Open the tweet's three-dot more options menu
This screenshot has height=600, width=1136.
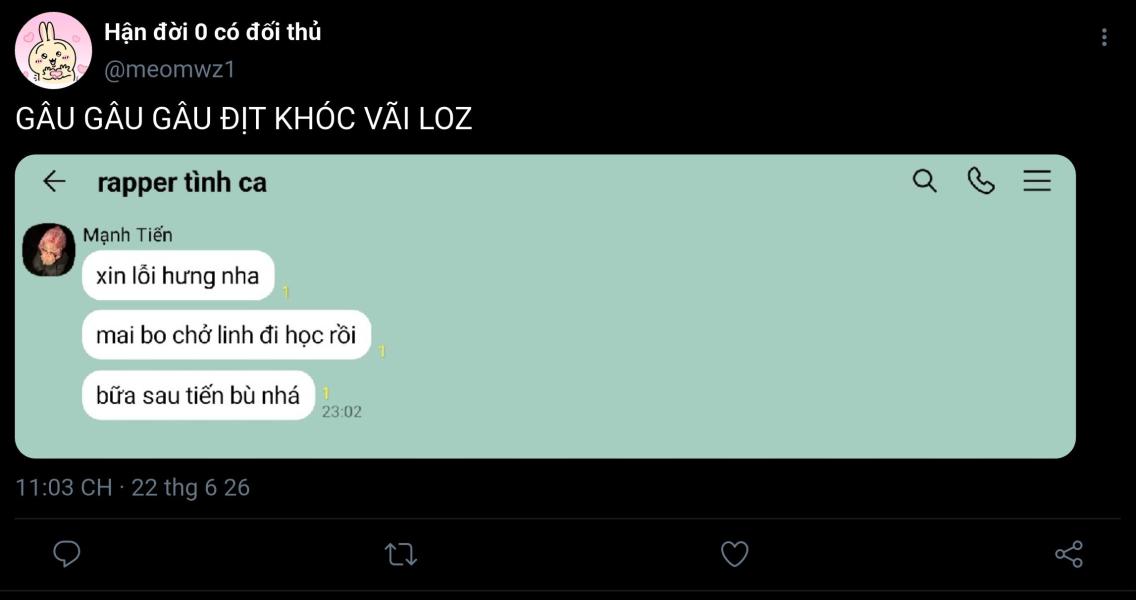click(1103, 38)
